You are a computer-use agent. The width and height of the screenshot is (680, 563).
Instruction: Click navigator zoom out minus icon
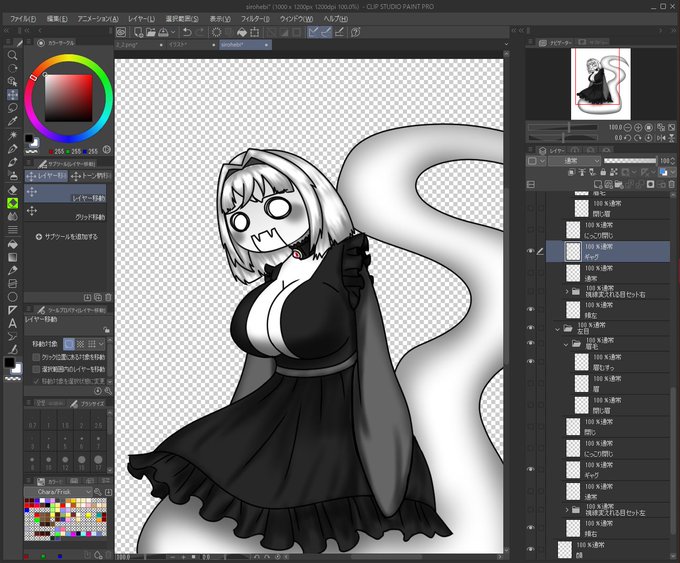628,128
